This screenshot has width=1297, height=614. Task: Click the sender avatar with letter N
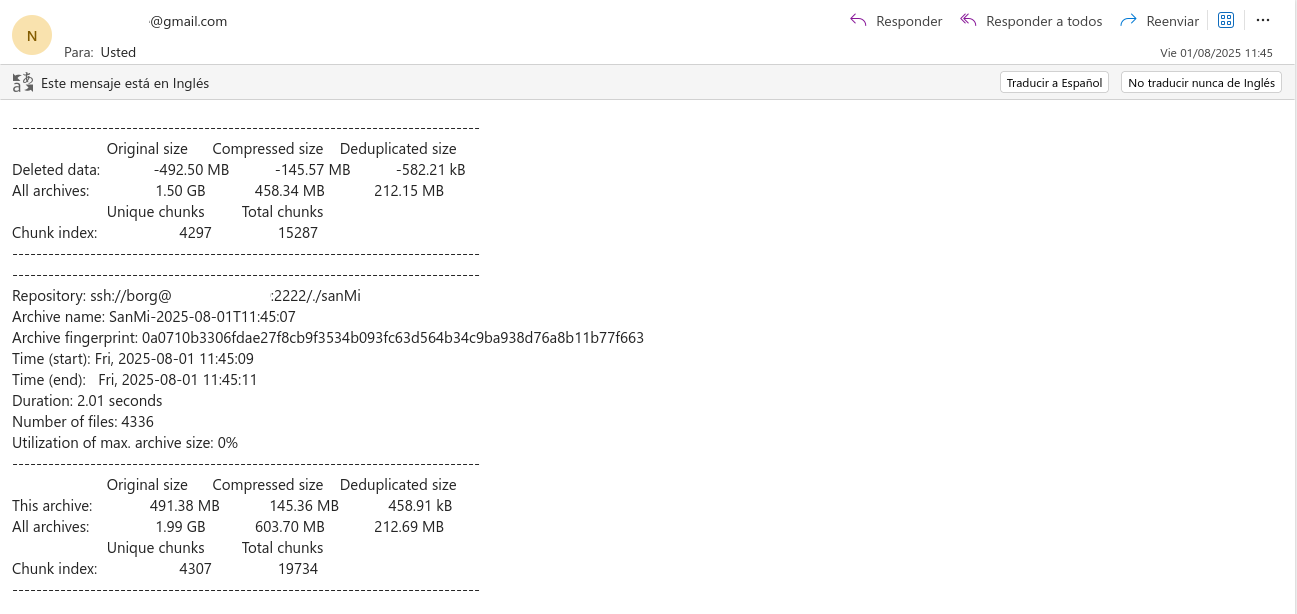[x=32, y=36]
